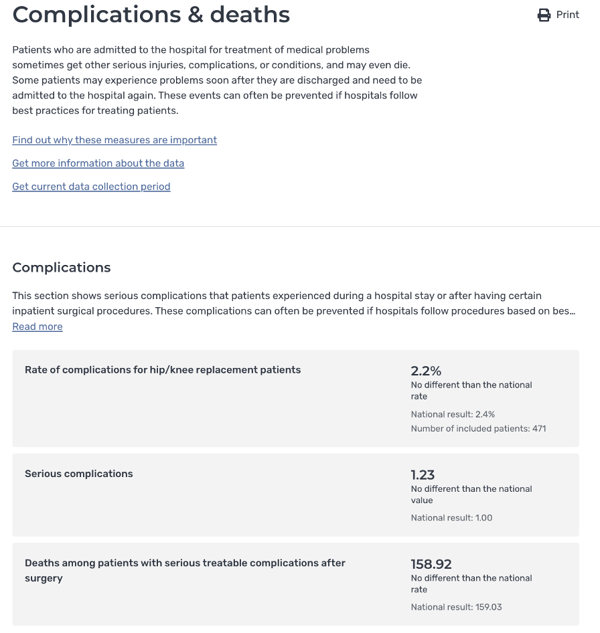Click the 'Complications & deaths' page heading
The image size is (600, 633).
click(x=151, y=15)
